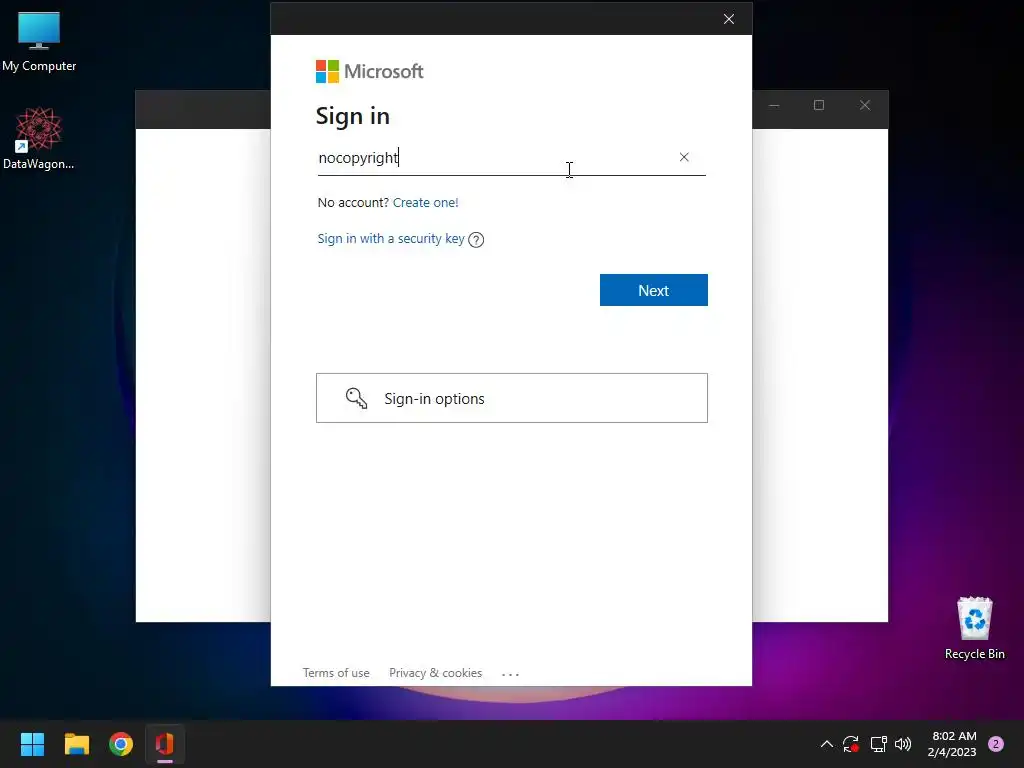Screen dimensions: 1024x768
Task: Click the sync status tray icon
Action: (x=851, y=744)
